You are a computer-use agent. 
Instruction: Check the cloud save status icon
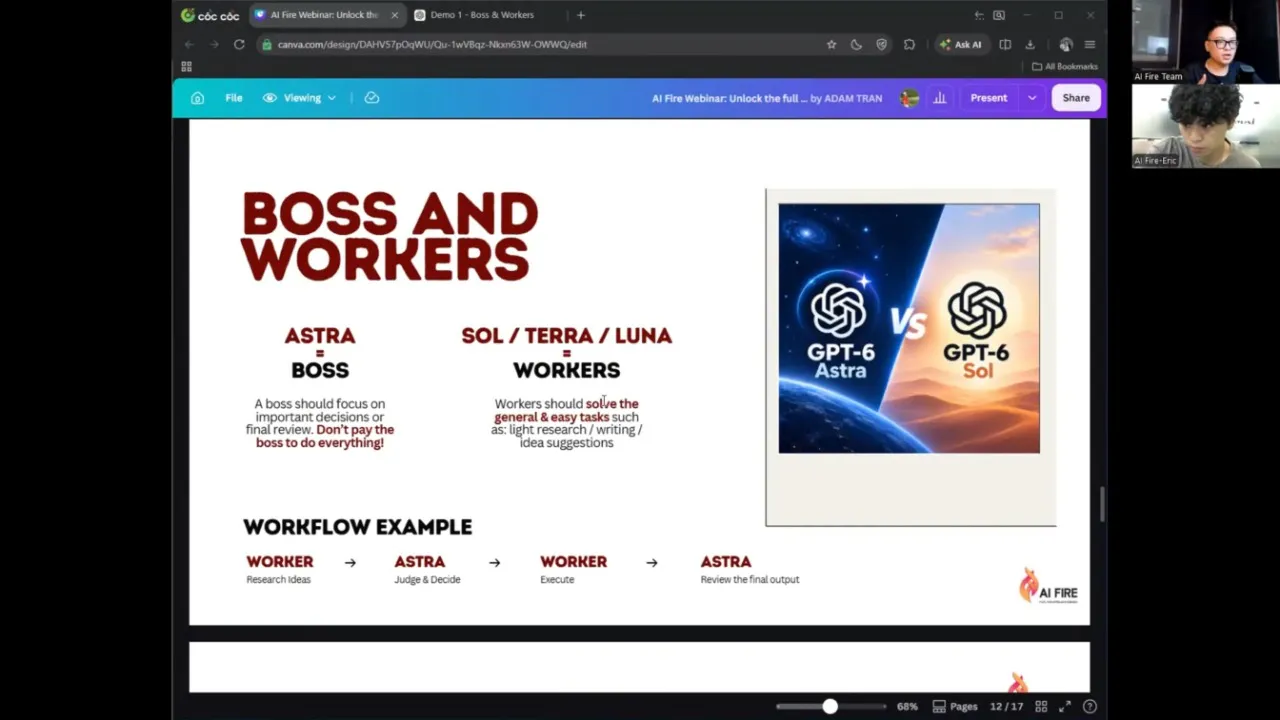[x=372, y=98]
